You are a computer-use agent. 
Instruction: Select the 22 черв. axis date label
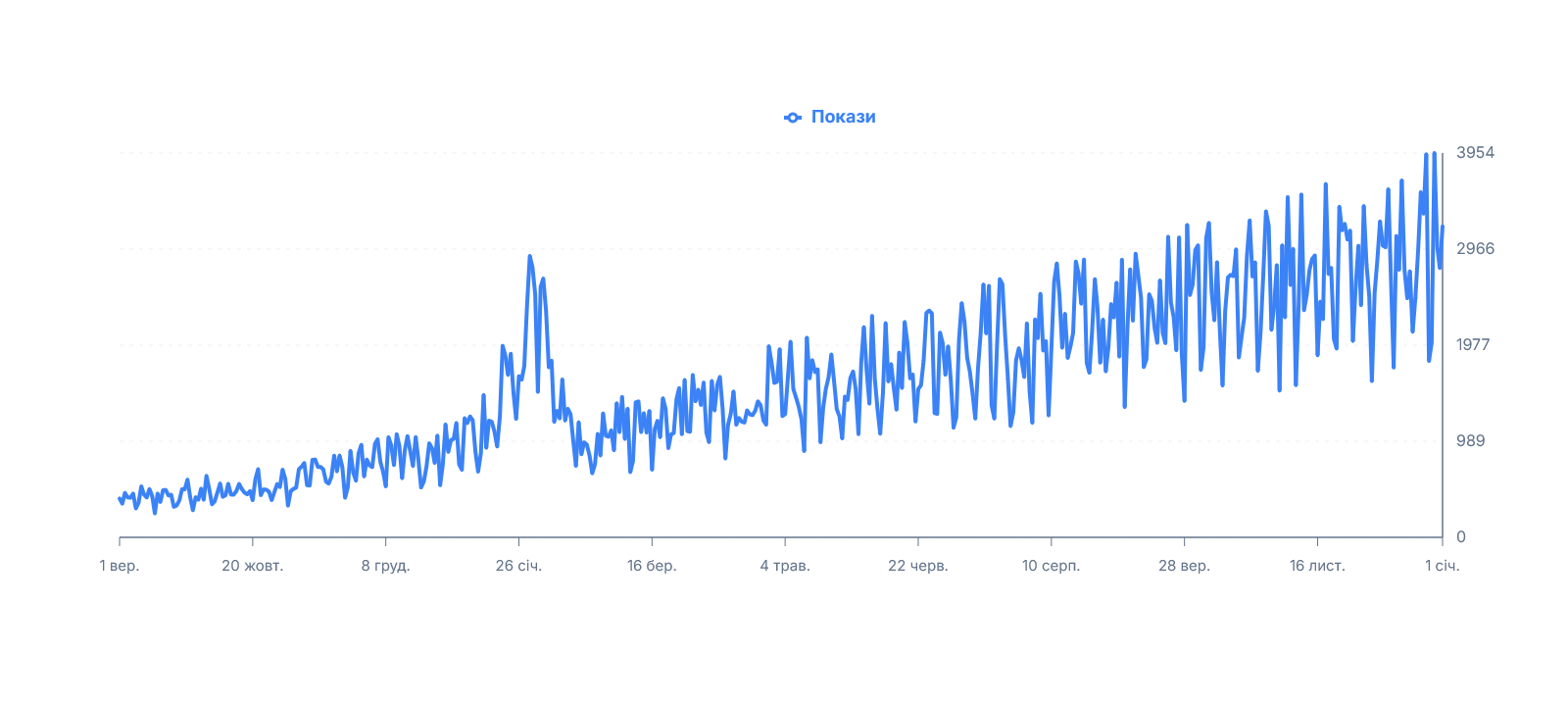[918, 566]
